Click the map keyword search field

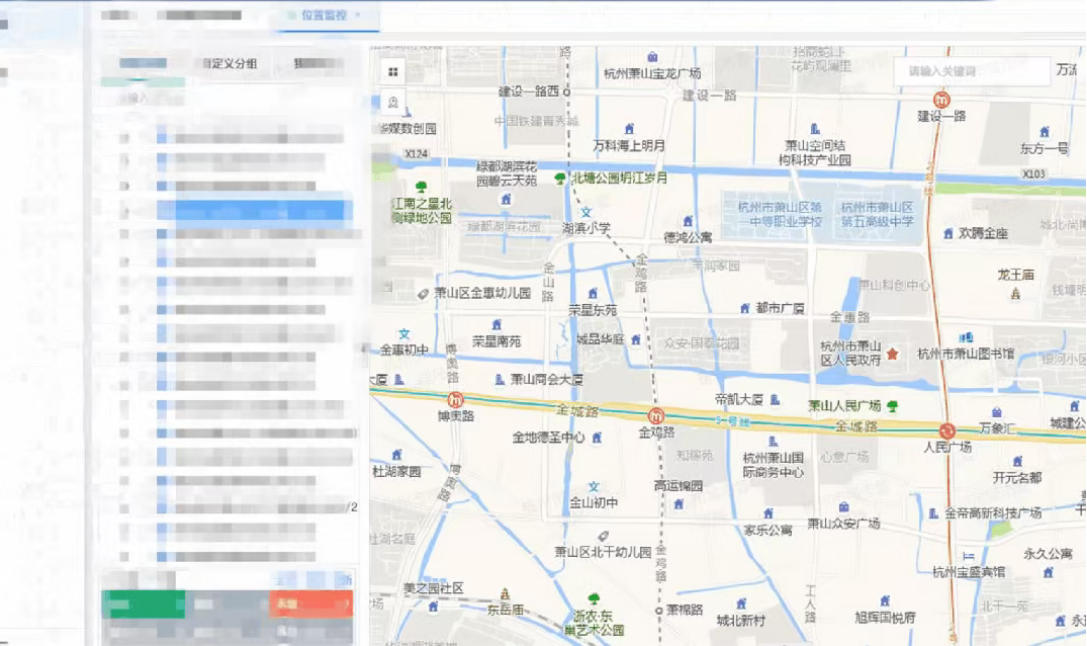point(968,71)
